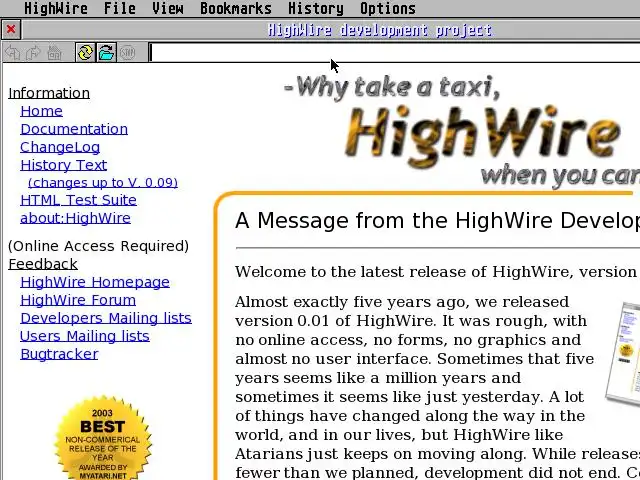Open the File menu
Screen dimensions: 640x480
click(x=120, y=8)
